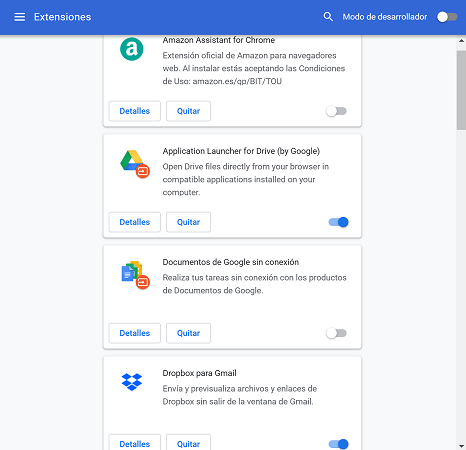Click Quitar for Amazon Assistant for Chrome
The image size is (466, 450).
[x=188, y=111]
